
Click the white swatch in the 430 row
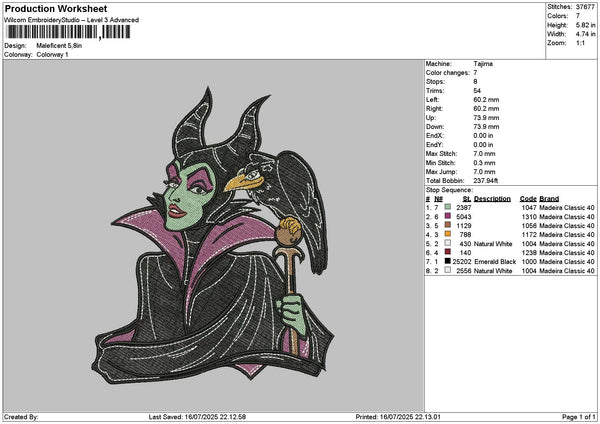(447, 243)
